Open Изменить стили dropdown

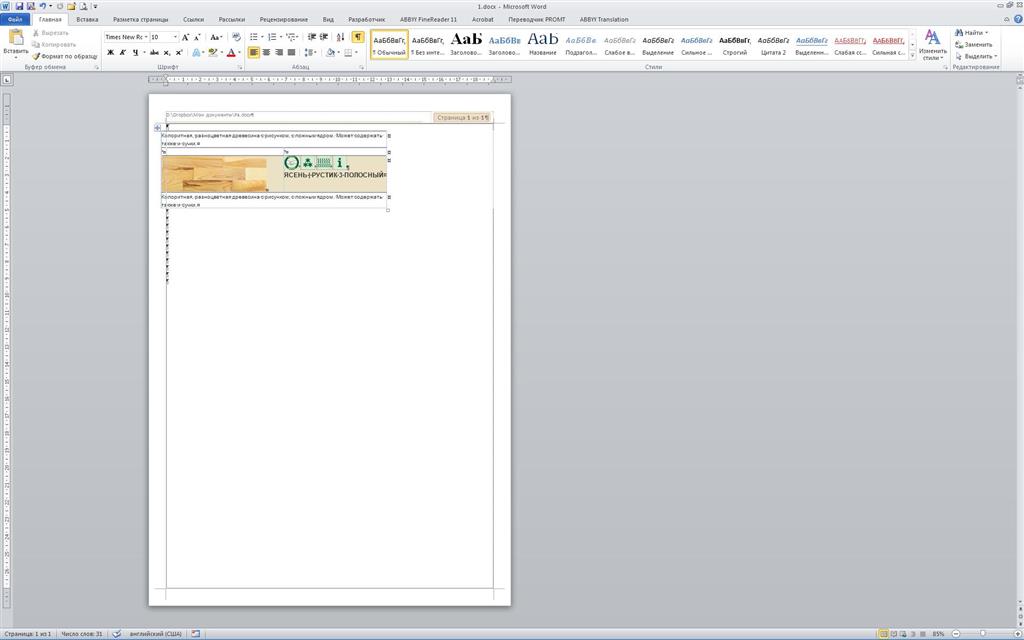pos(932,44)
